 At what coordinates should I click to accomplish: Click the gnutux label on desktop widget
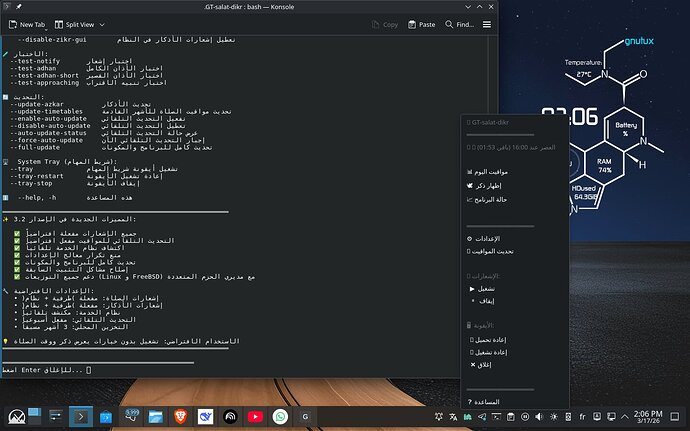coord(639,41)
